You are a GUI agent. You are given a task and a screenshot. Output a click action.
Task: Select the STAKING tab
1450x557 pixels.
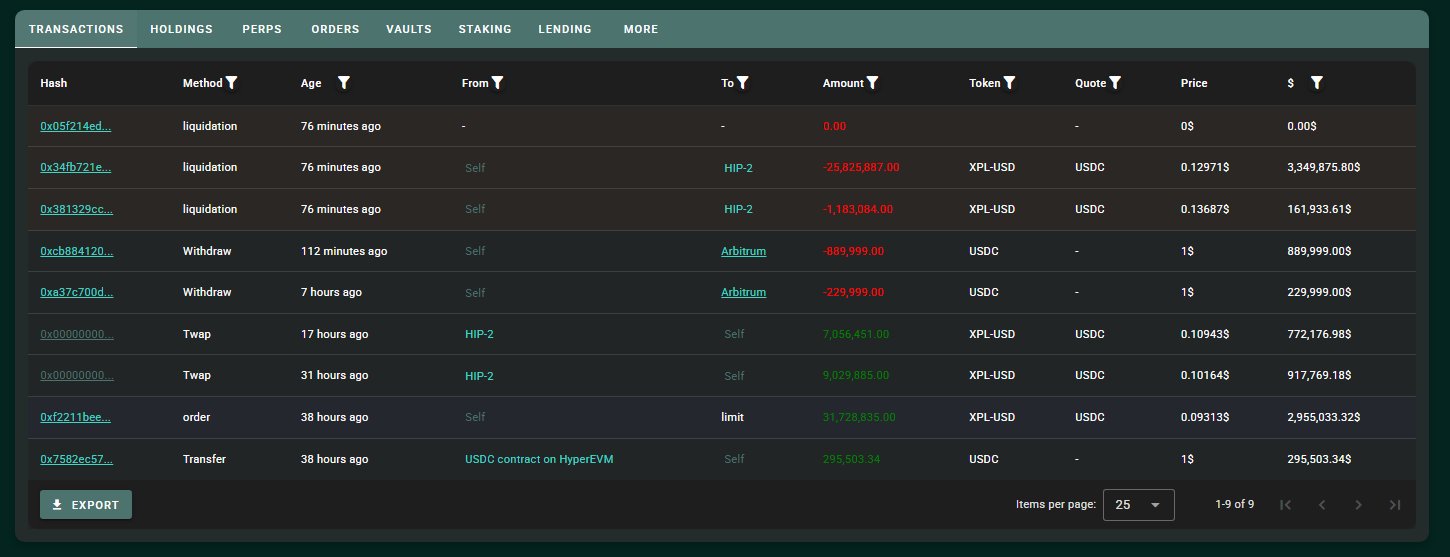(485, 29)
